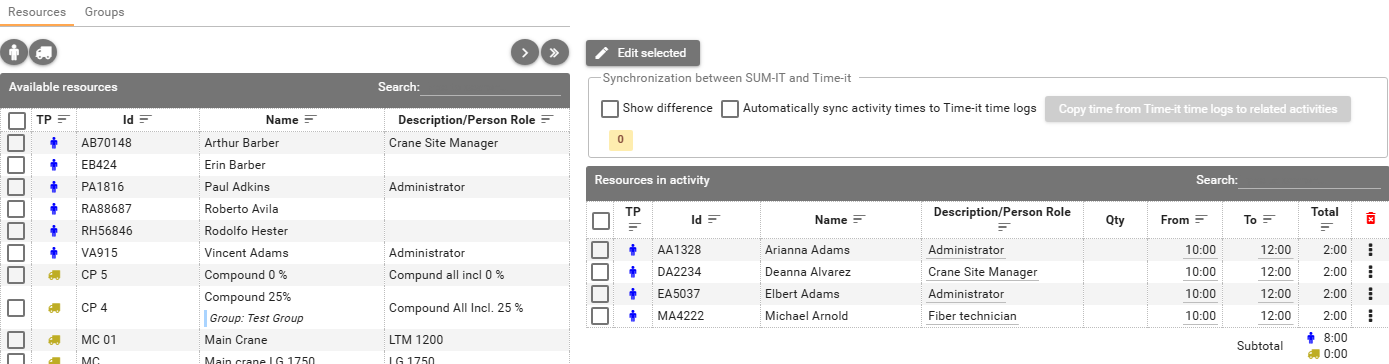This screenshot has width=1389, height=364.
Task: Open Fiber technician role field
Action: (973, 316)
